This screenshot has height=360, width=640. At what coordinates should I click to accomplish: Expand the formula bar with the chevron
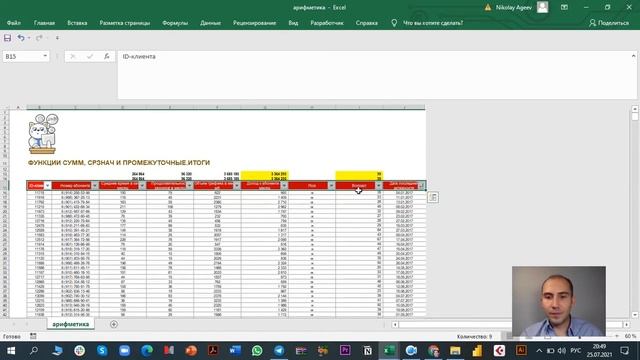pos(633,56)
